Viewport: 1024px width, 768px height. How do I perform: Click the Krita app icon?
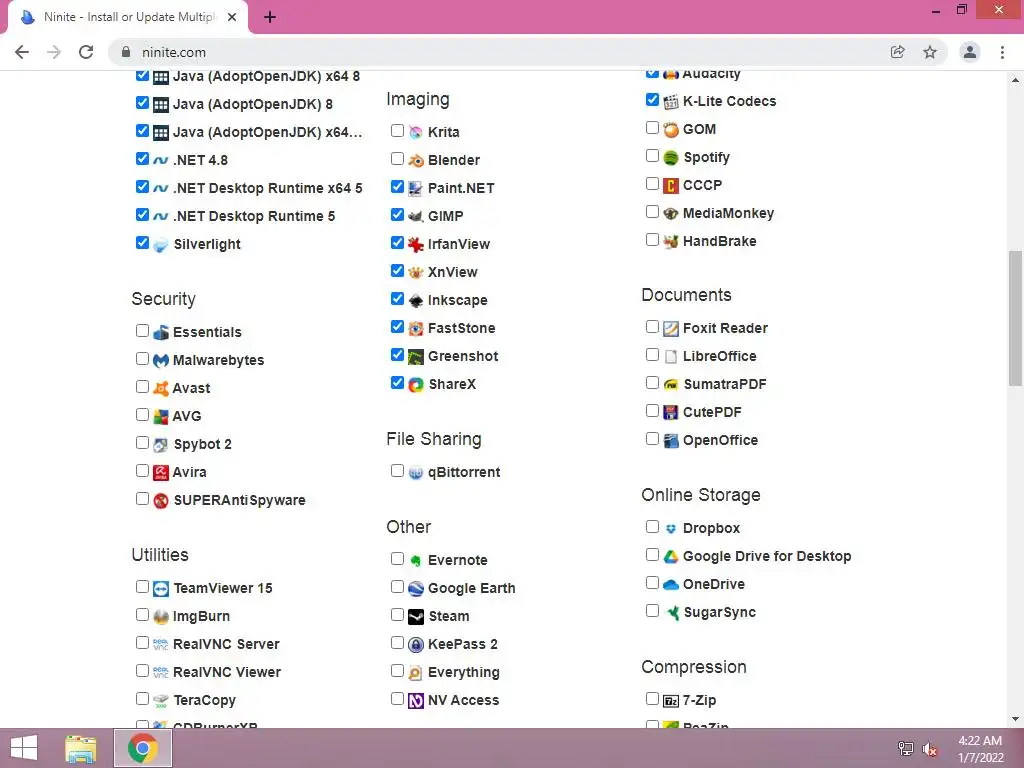[415, 133]
